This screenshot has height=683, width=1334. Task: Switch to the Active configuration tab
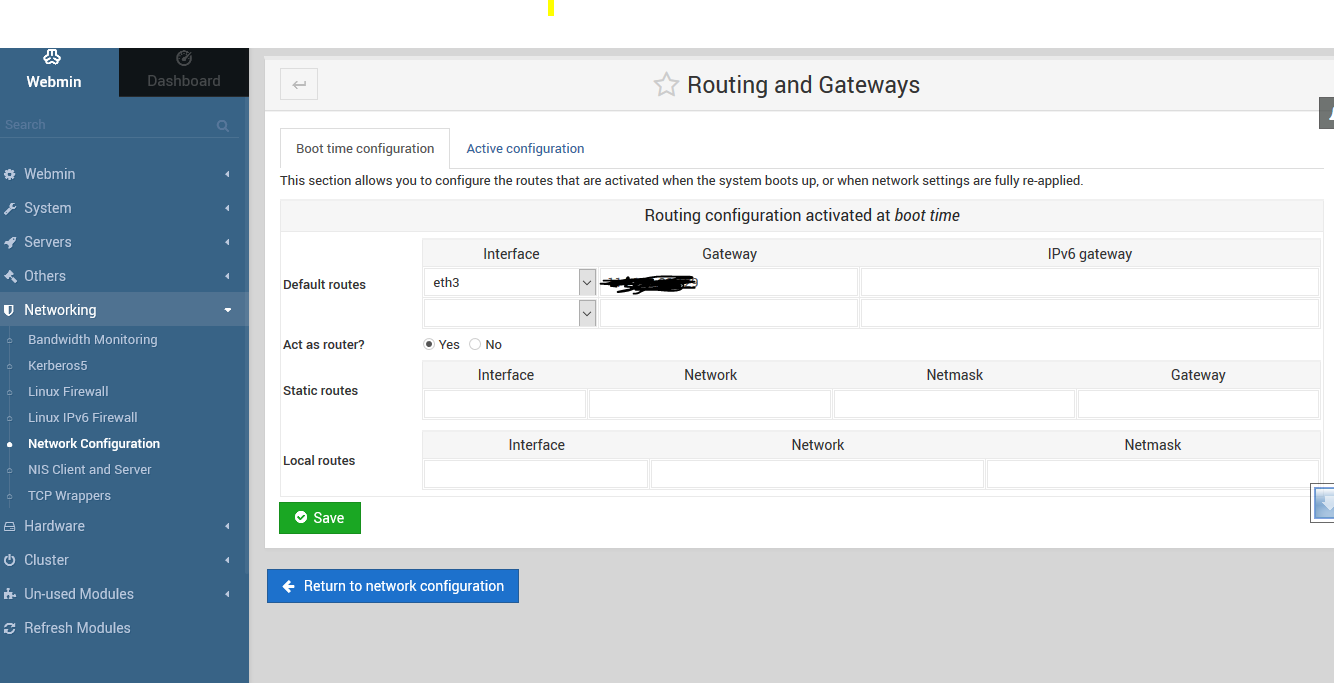pyautogui.click(x=525, y=148)
